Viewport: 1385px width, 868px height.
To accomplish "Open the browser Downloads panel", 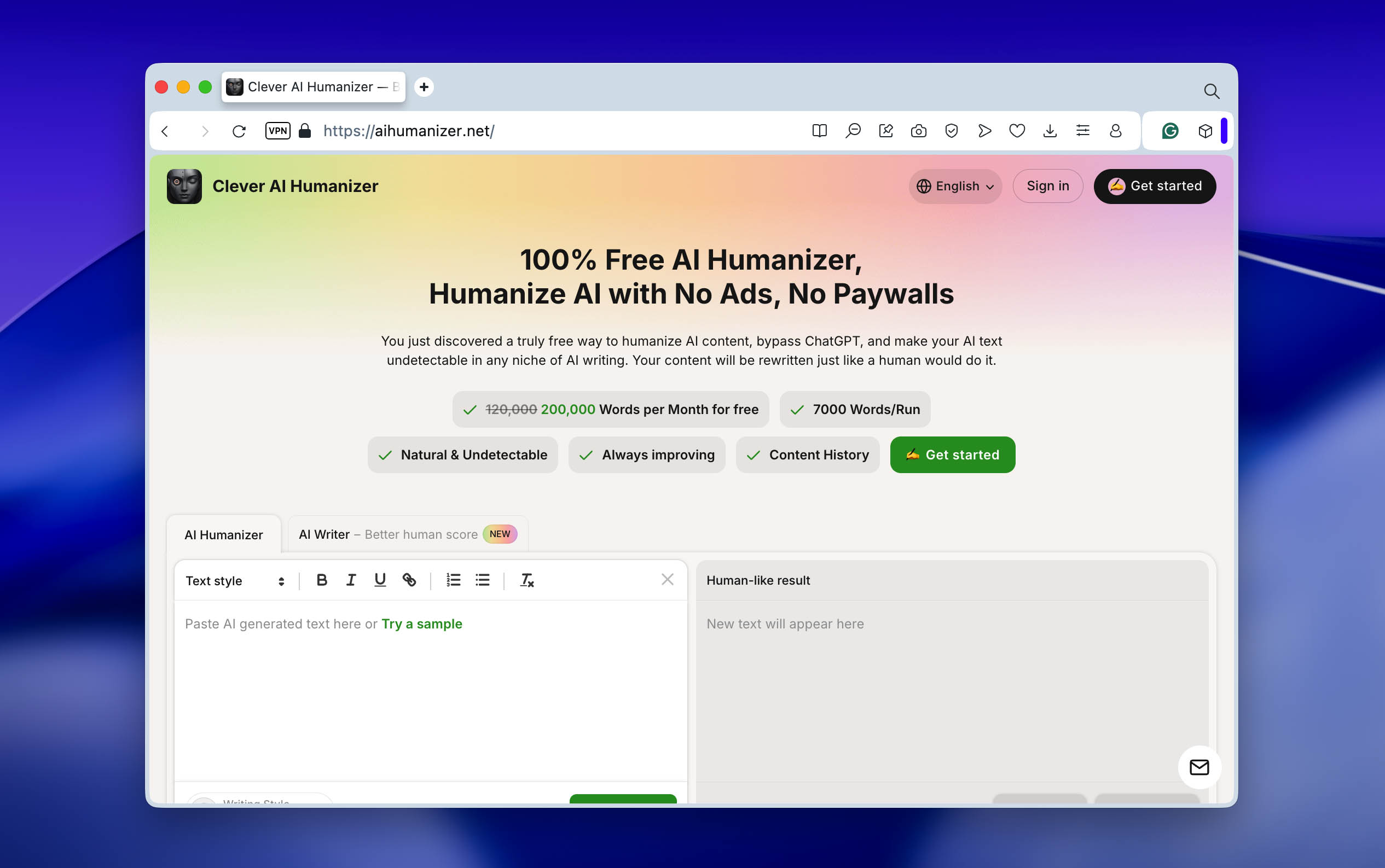I will tap(1050, 131).
